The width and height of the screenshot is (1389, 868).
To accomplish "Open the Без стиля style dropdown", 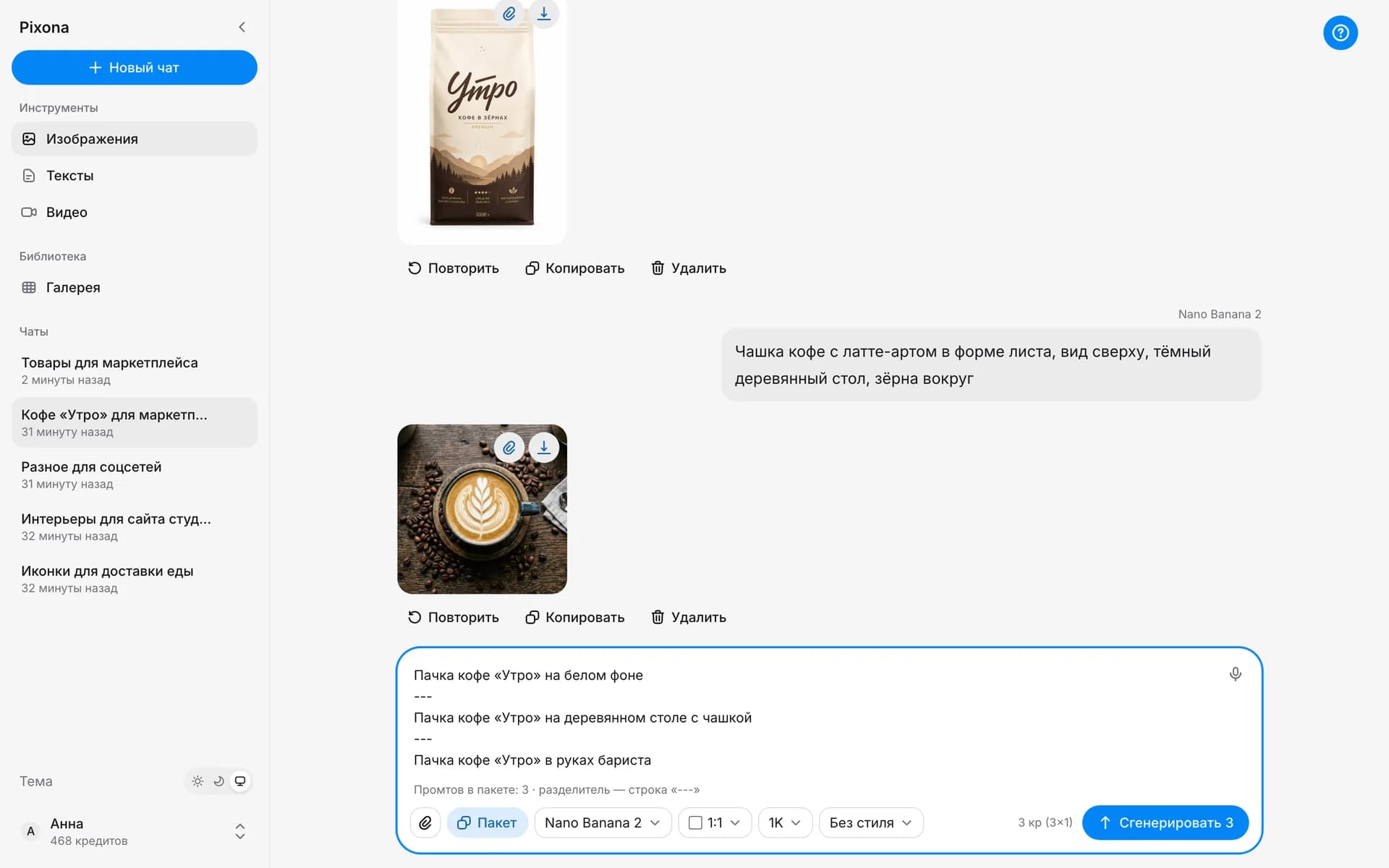I will point(871,822).
